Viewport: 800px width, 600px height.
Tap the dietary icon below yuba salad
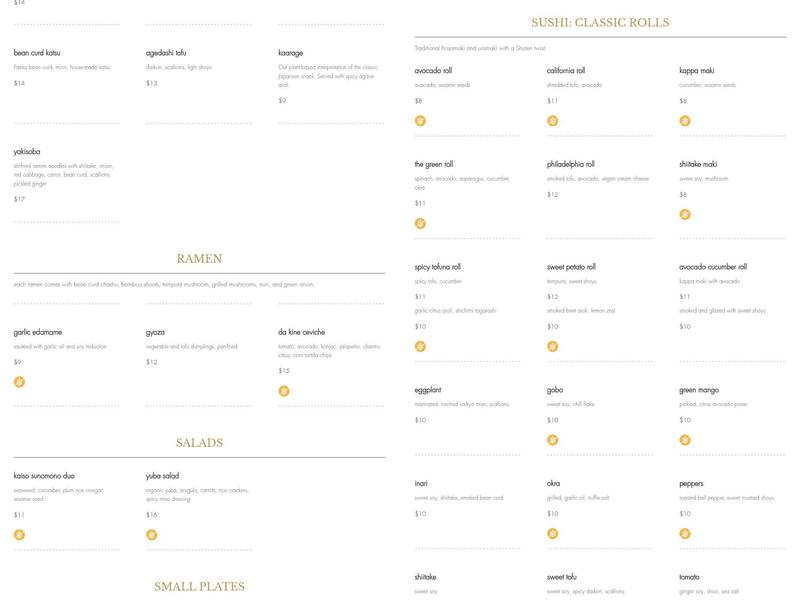point(151,535)
